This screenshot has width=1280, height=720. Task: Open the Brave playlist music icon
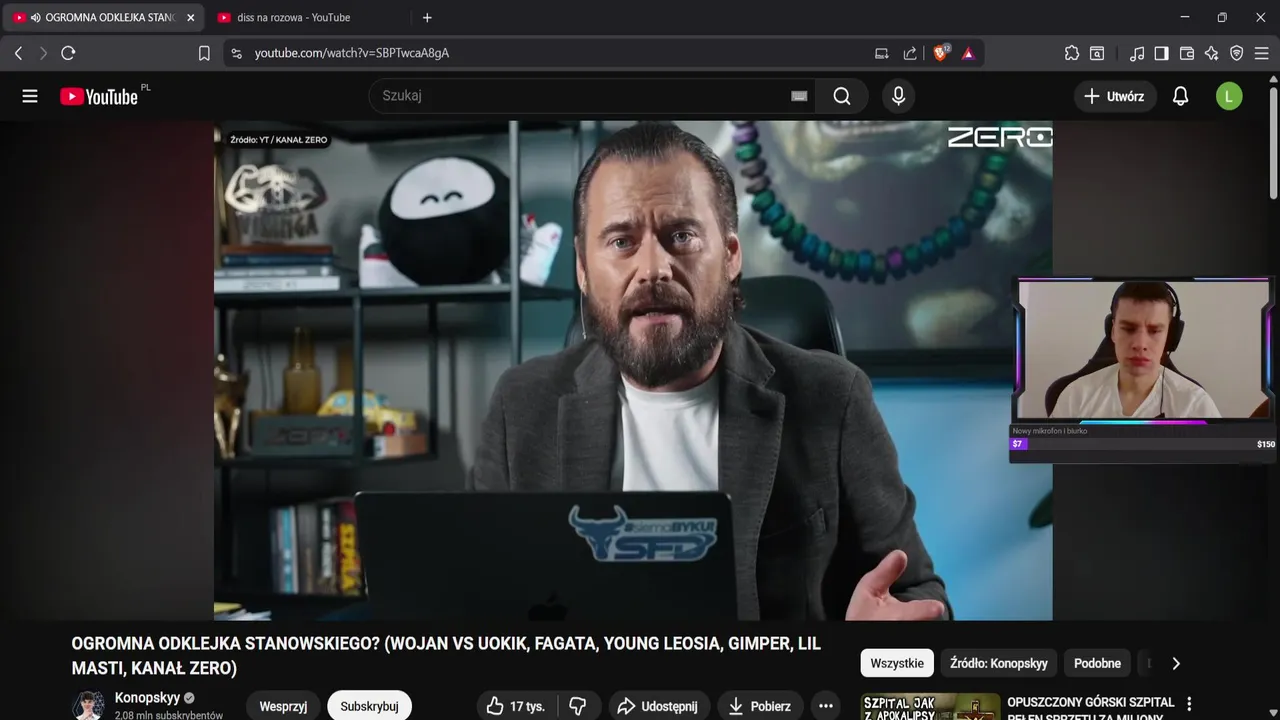click(x=1137, y=53)
